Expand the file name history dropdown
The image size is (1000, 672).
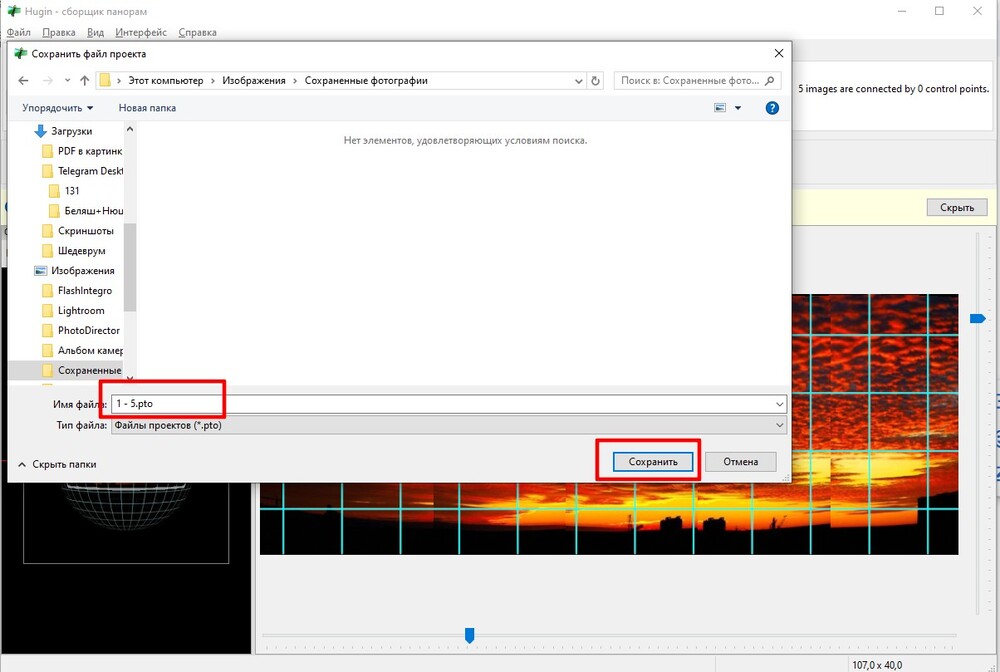click(779, 404)
